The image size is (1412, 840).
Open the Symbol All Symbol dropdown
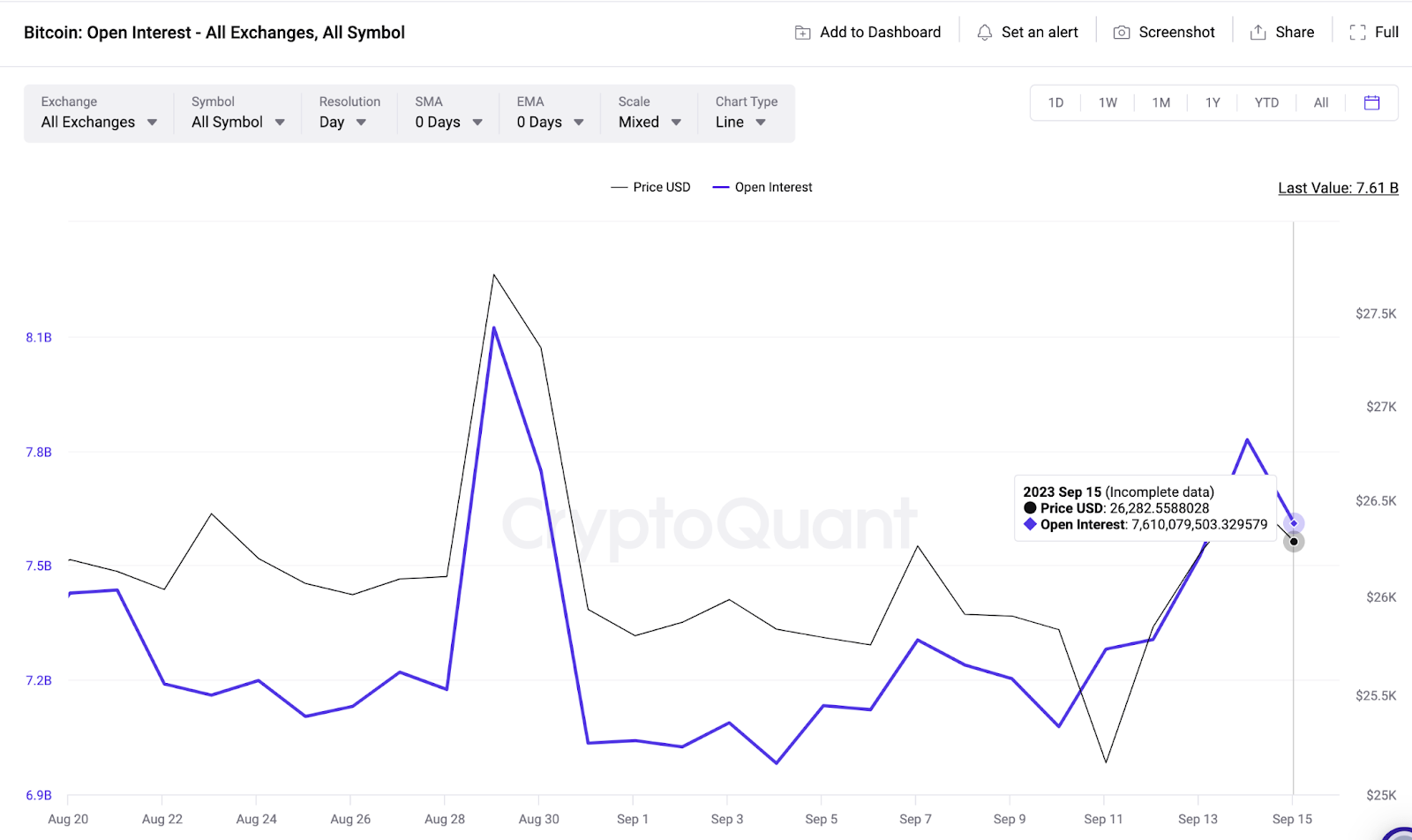(x=237, y=113)
